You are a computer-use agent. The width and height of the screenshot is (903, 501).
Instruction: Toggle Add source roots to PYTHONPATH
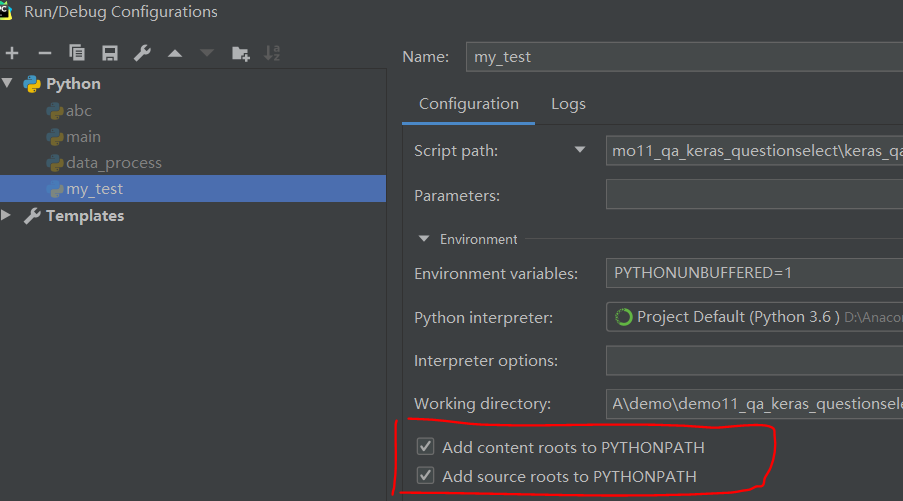coord(426,476)
